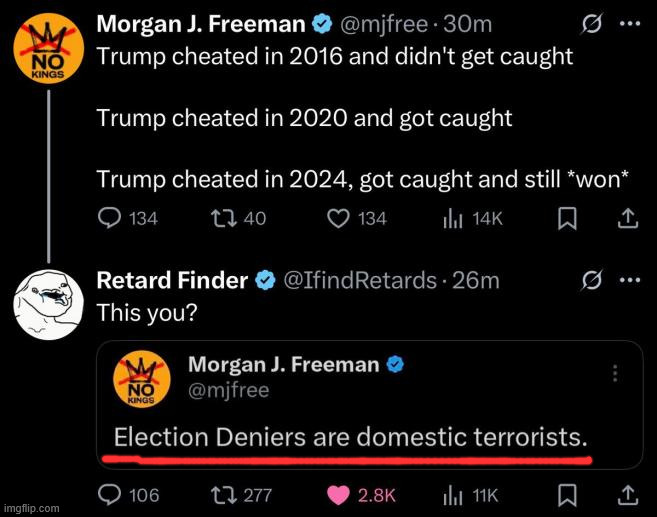This screenshot has width=657, height=517.
Task: Share the reply tweet via share icon
Action: click(628, 496)
